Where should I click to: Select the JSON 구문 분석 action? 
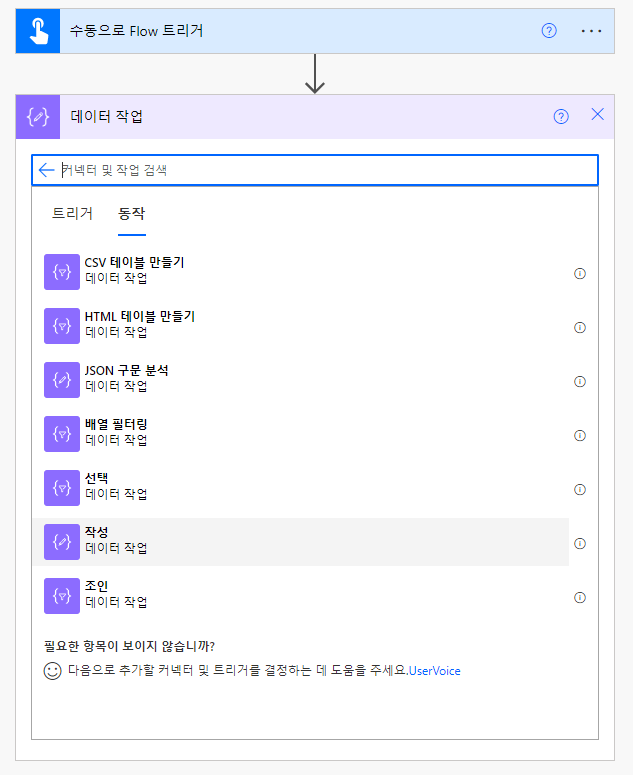301,380
